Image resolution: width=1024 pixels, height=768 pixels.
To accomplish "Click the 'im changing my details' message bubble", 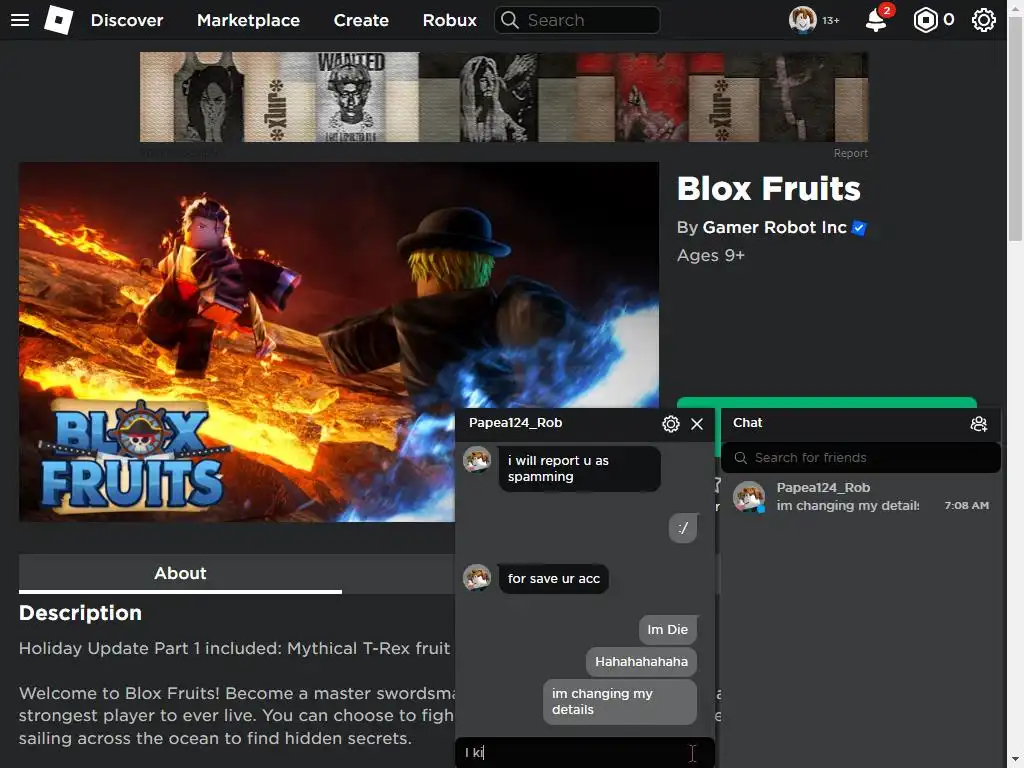I will point(620,701).
